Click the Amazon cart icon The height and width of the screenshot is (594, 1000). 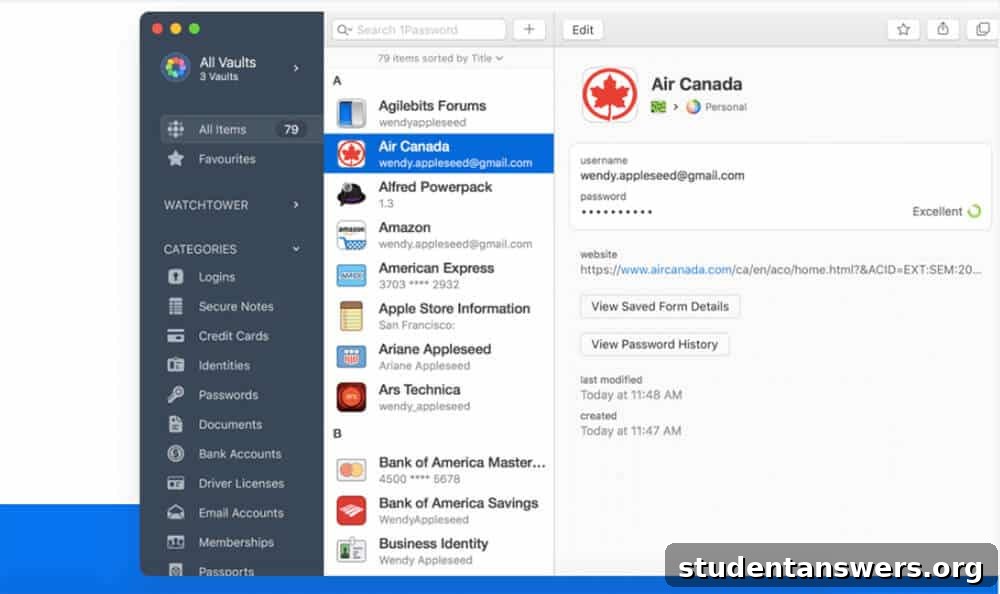(351, 235)
